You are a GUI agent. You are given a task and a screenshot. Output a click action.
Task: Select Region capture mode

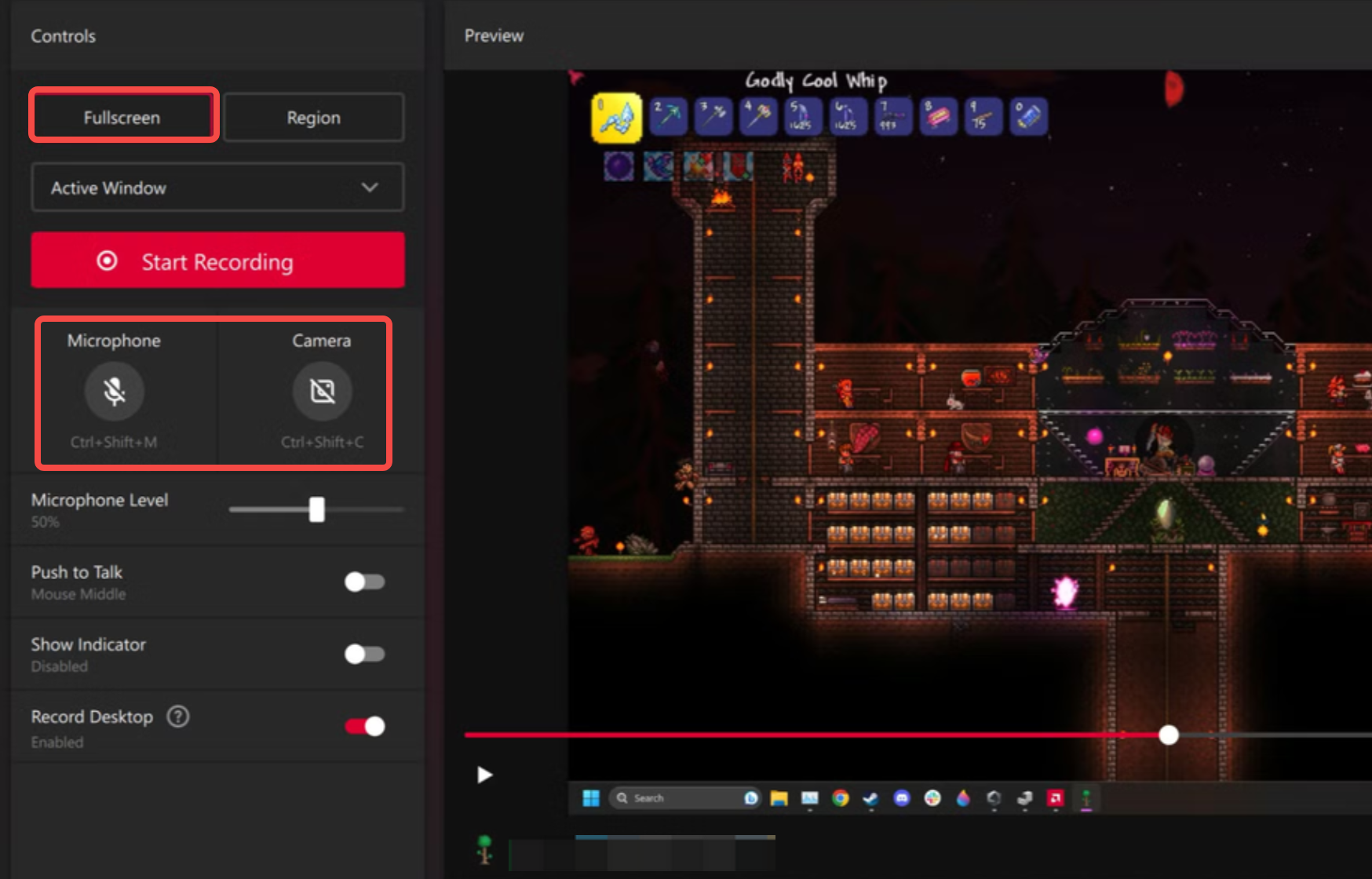pos(313,117)
